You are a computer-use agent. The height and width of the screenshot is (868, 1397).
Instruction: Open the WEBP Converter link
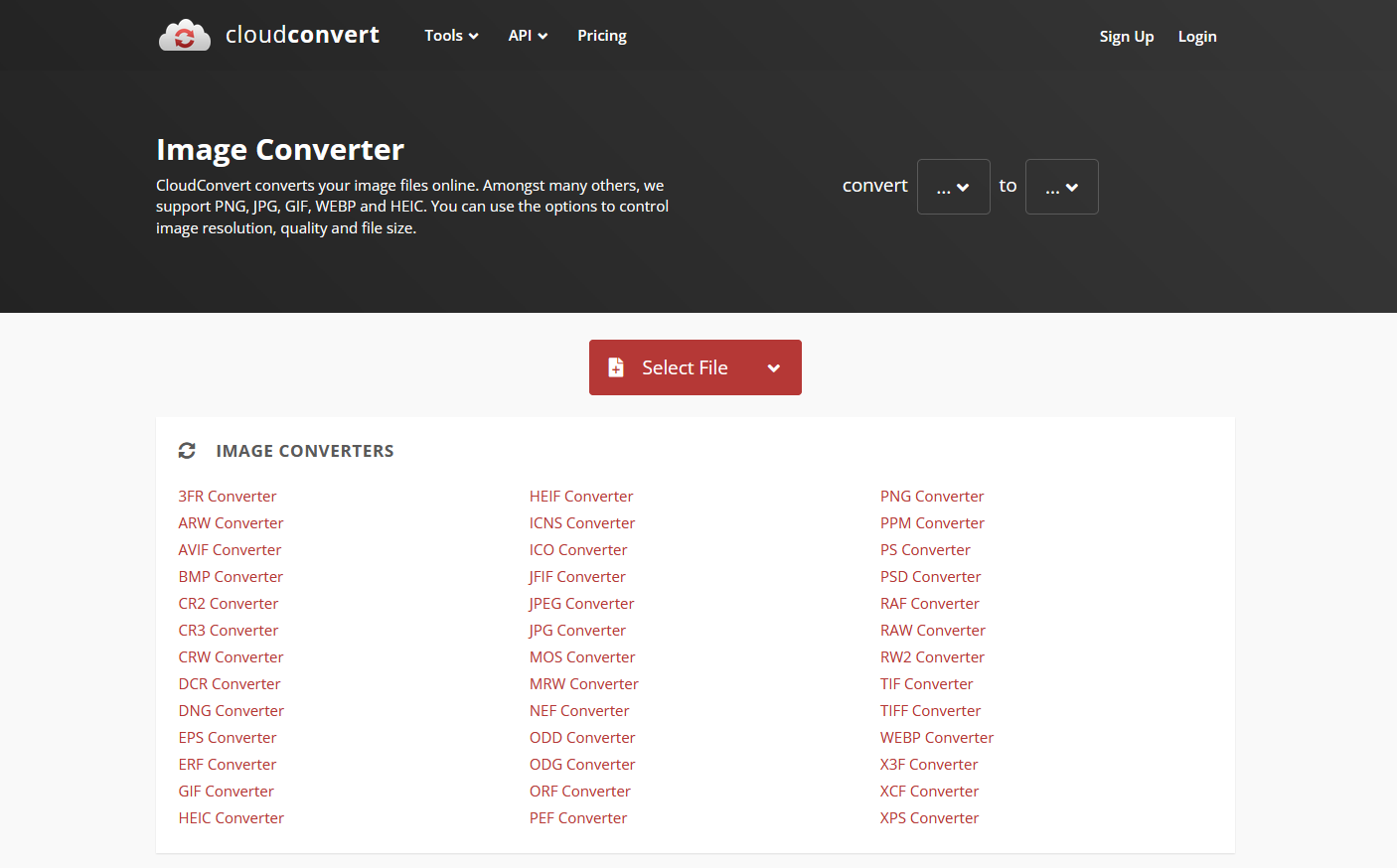937,738
